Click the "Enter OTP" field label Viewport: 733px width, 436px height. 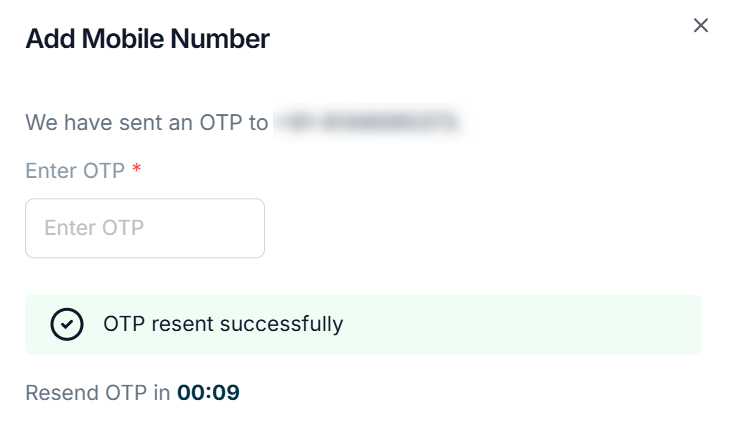(75, 170)
